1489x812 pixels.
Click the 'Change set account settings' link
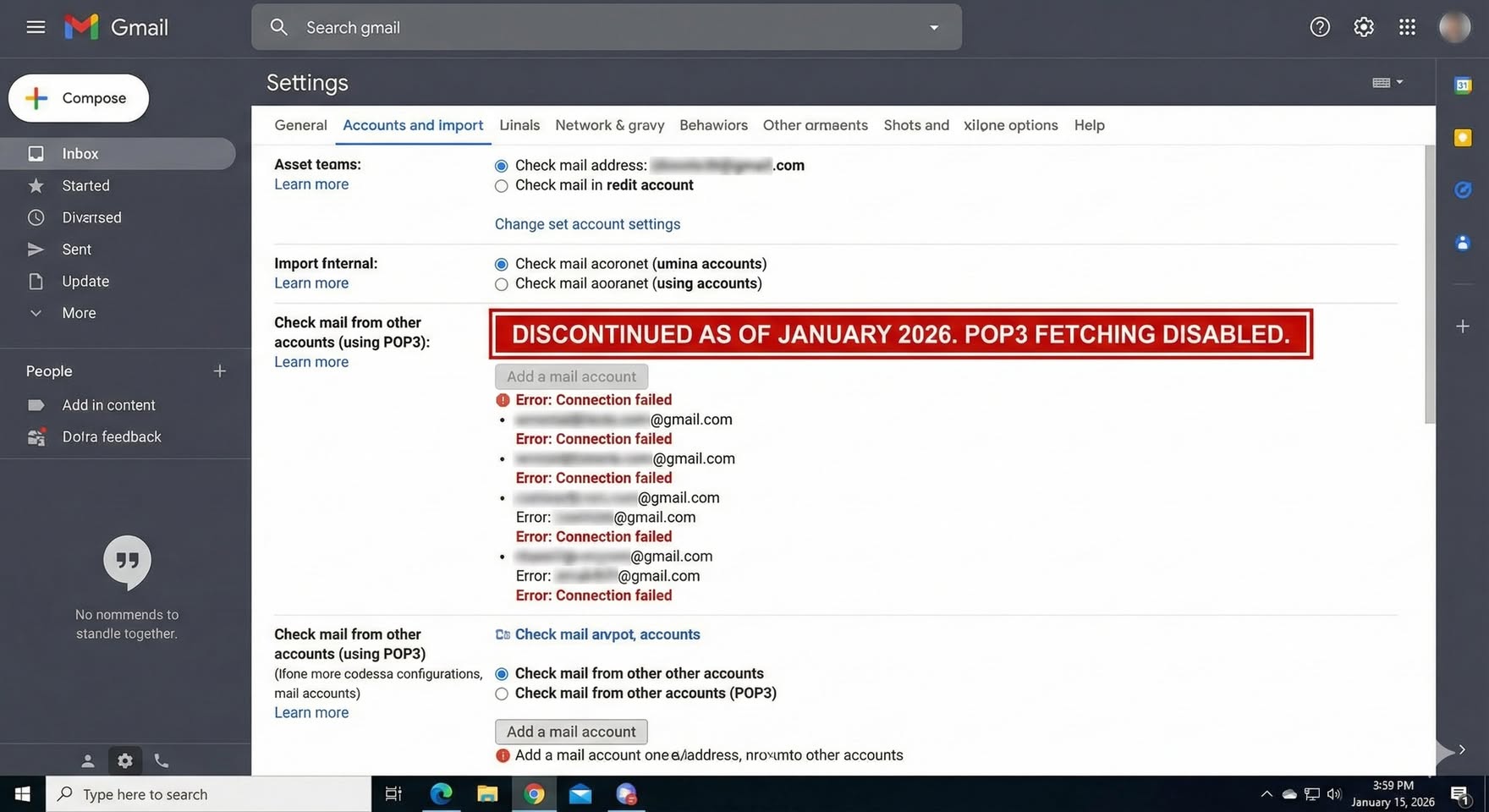(x=587, y=224)
